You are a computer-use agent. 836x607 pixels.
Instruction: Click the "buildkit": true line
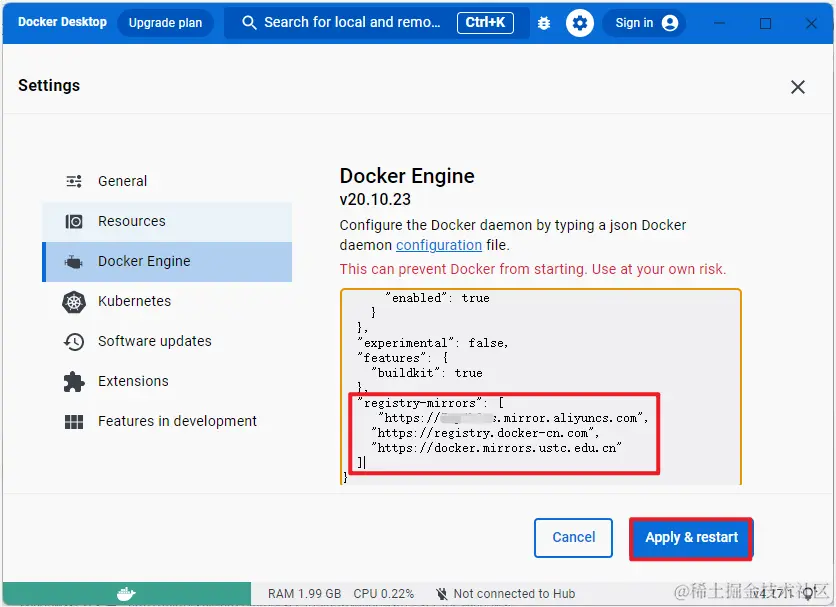(x=427, y=373)
